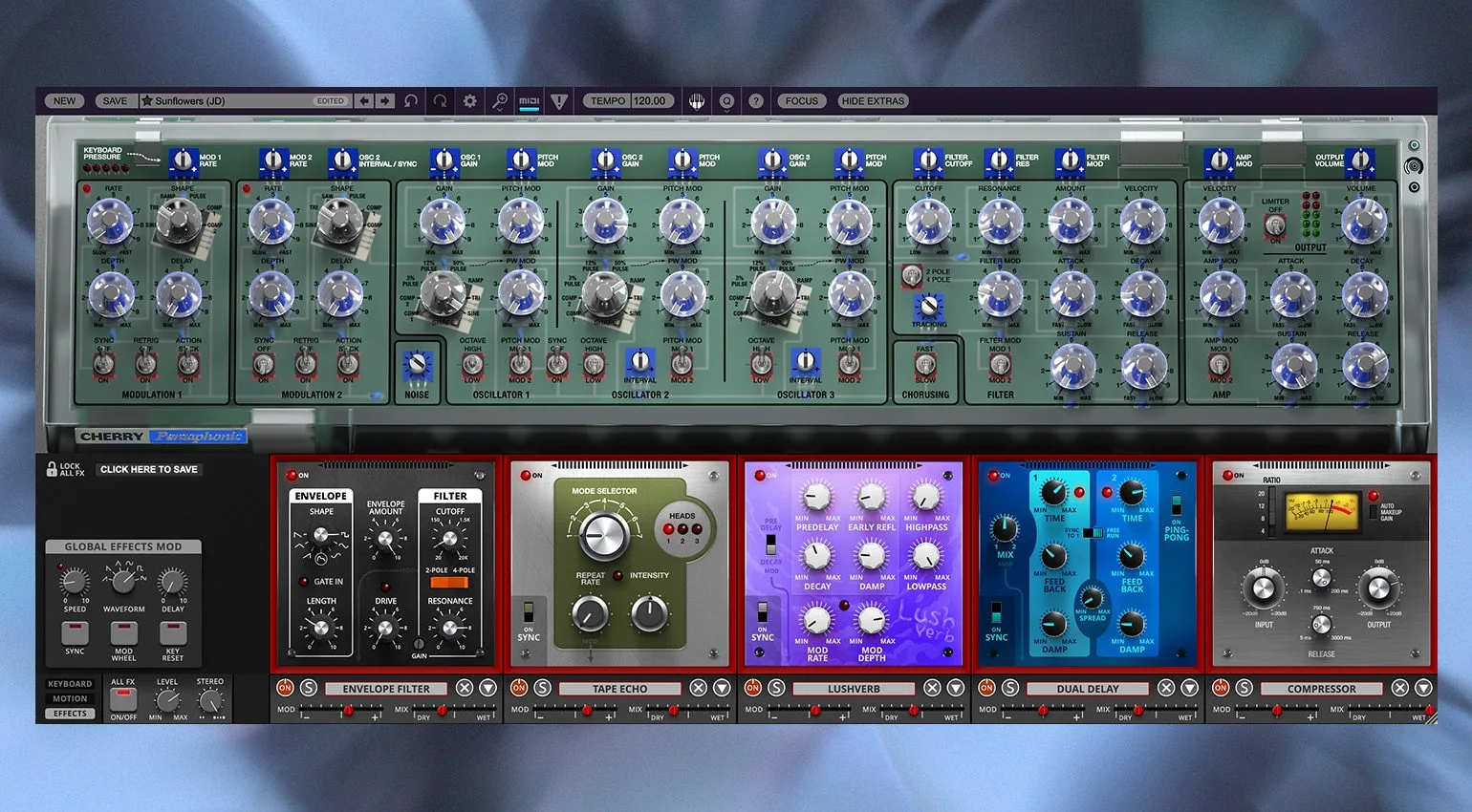Click the Click Here To Save button

pyautogui.click(x=149, y=469)
